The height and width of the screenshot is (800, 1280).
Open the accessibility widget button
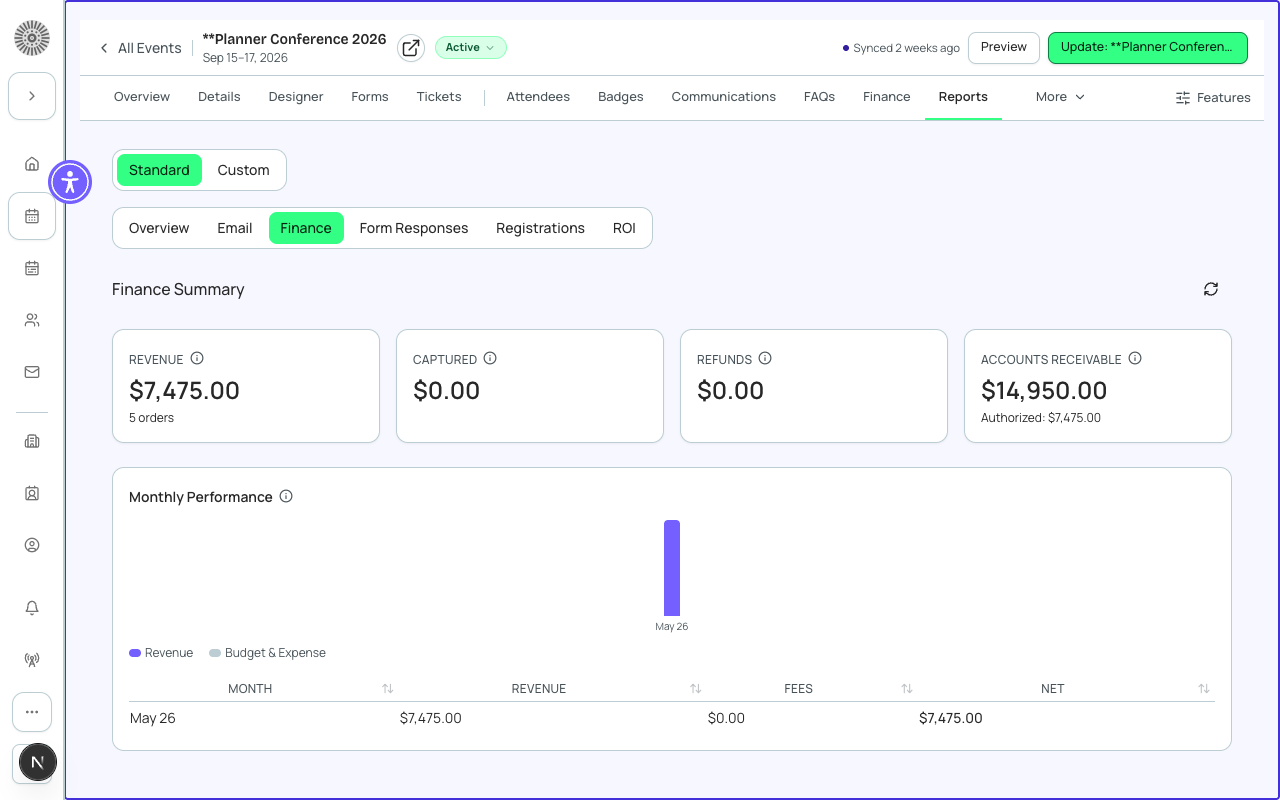pyautogui.click(x=69, y=182)
